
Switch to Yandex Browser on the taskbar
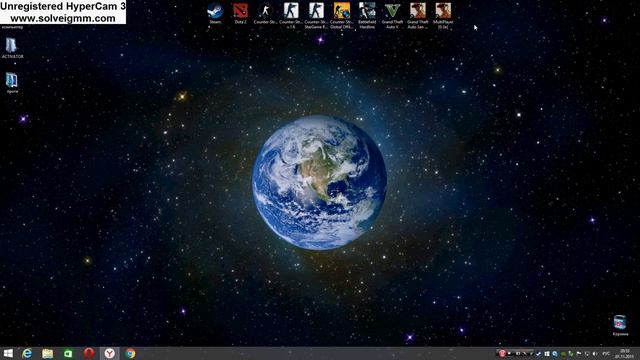coord(109,353)
